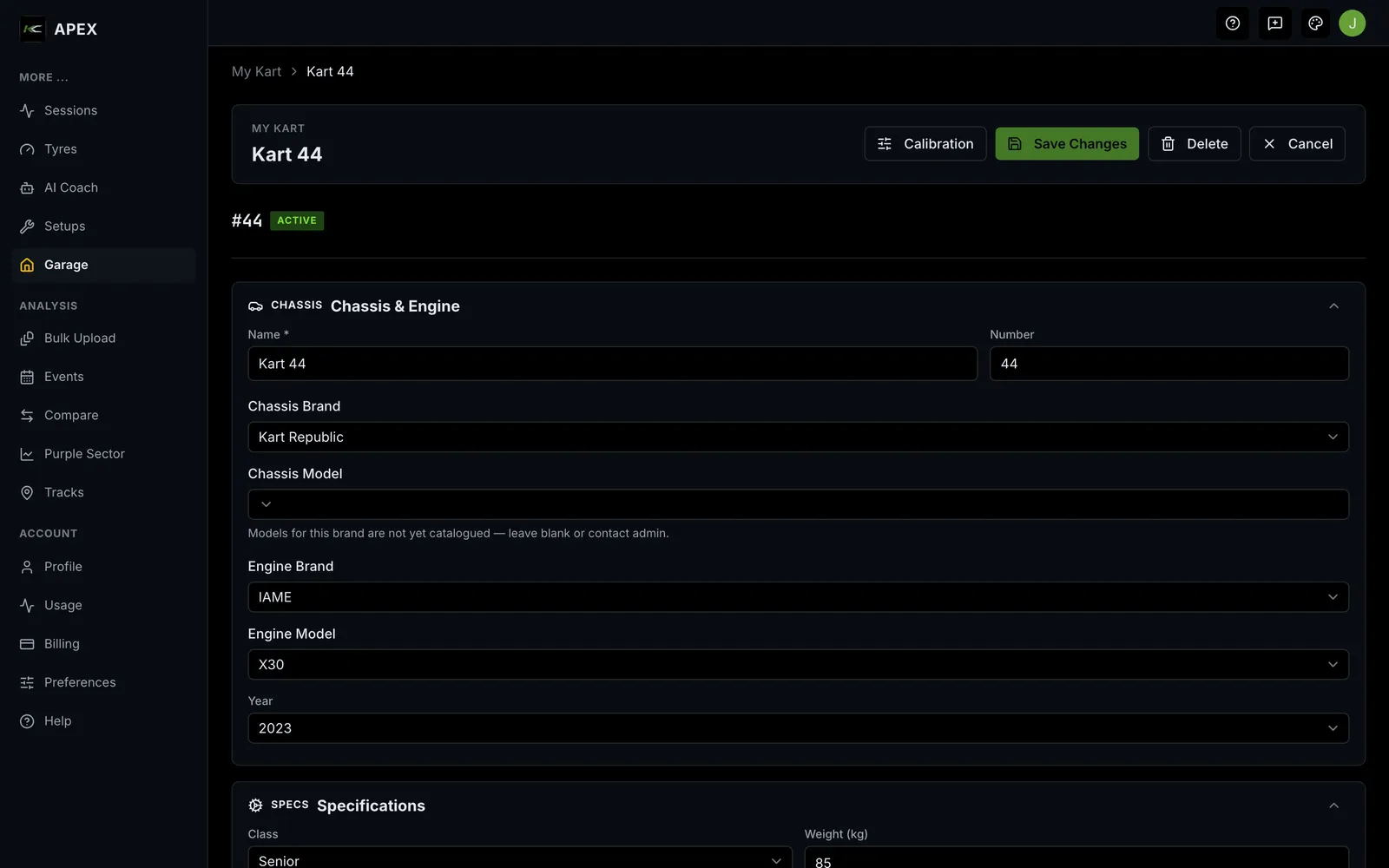1389x868 pixels.
Task: Select the Garage home icon
Action: pyautogui.click(x=27, y=265)
